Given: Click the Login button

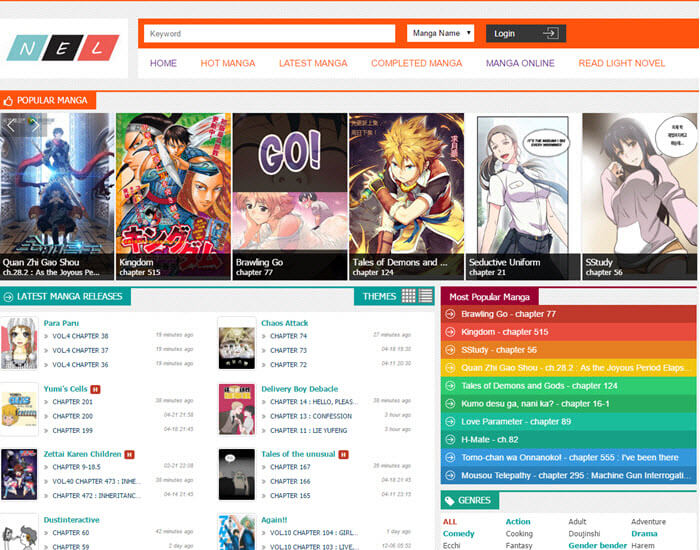Looking at the screenshot, I should click(526, 33).
